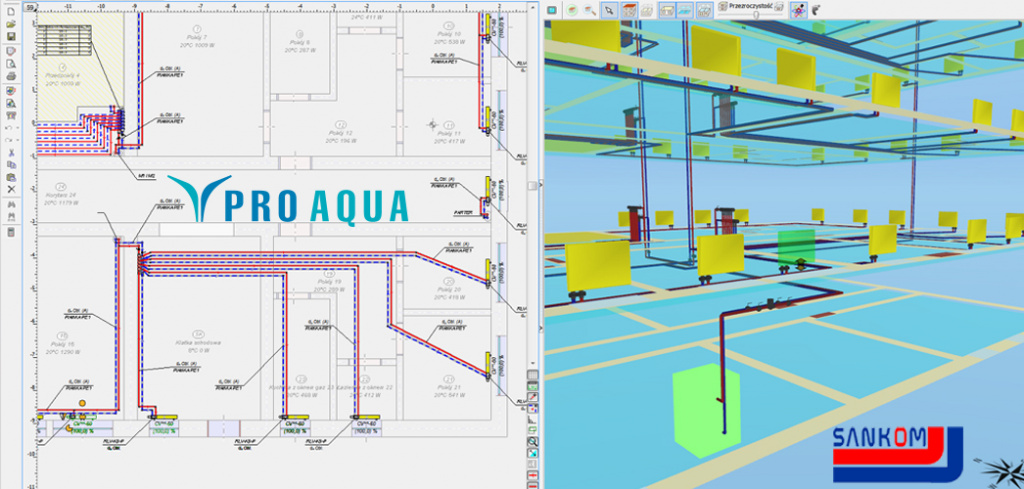The width and height of the screenshot is (1024, 489).
Task: Undo the last action
Action: coord(9,128)
